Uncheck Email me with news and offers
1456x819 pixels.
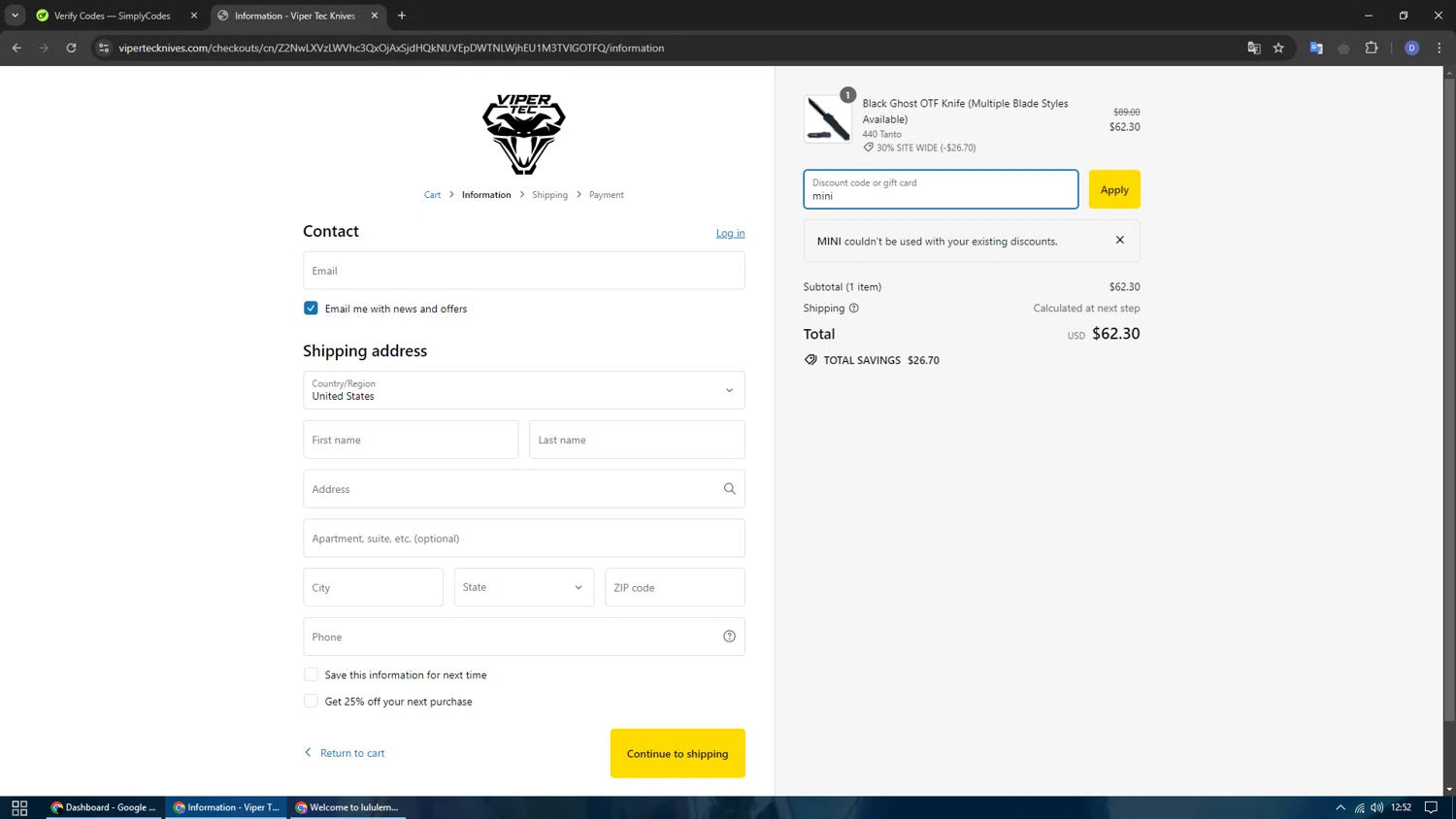point(311,309)
